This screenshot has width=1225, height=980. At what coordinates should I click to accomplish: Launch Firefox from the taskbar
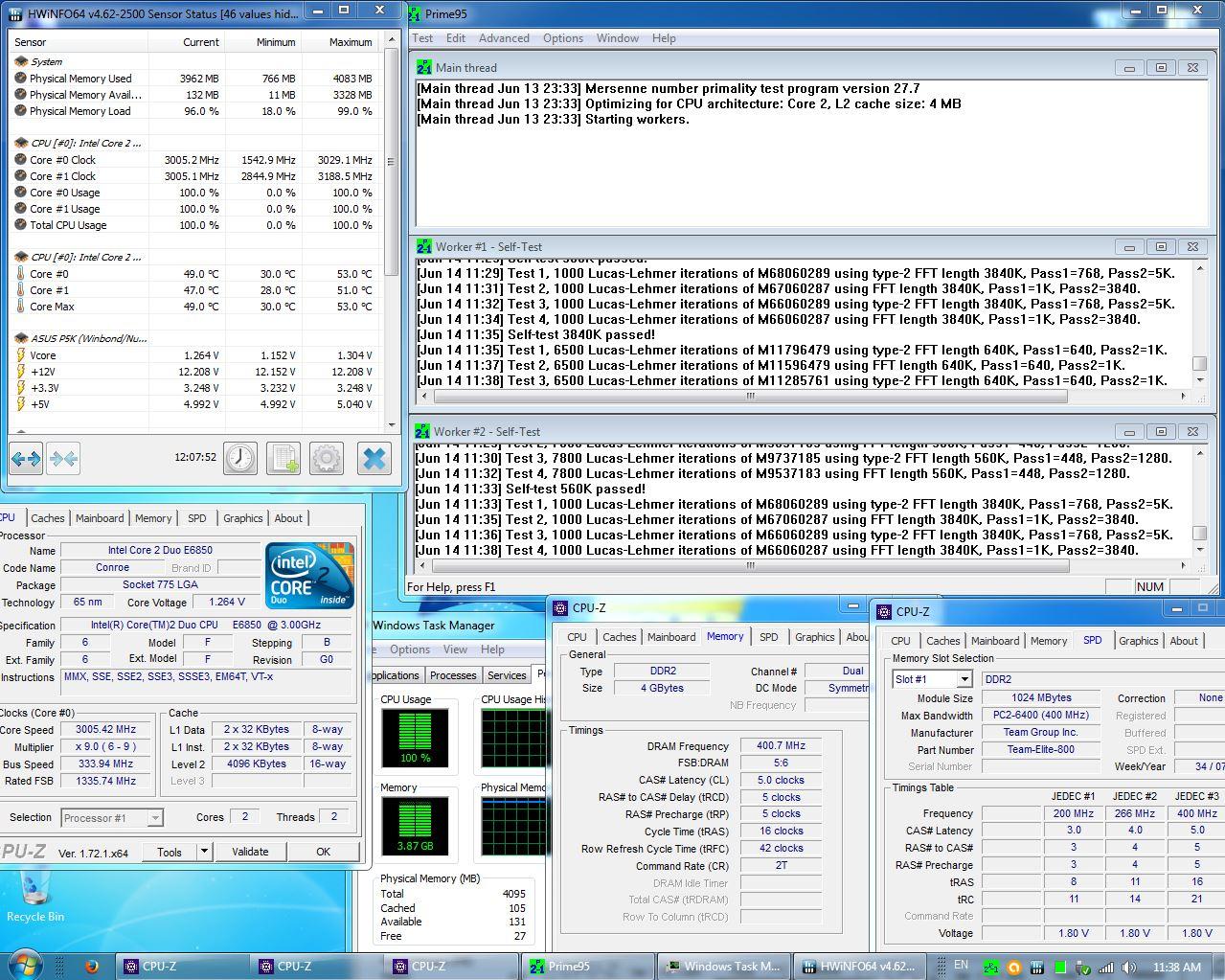click(x=92, y=966)
